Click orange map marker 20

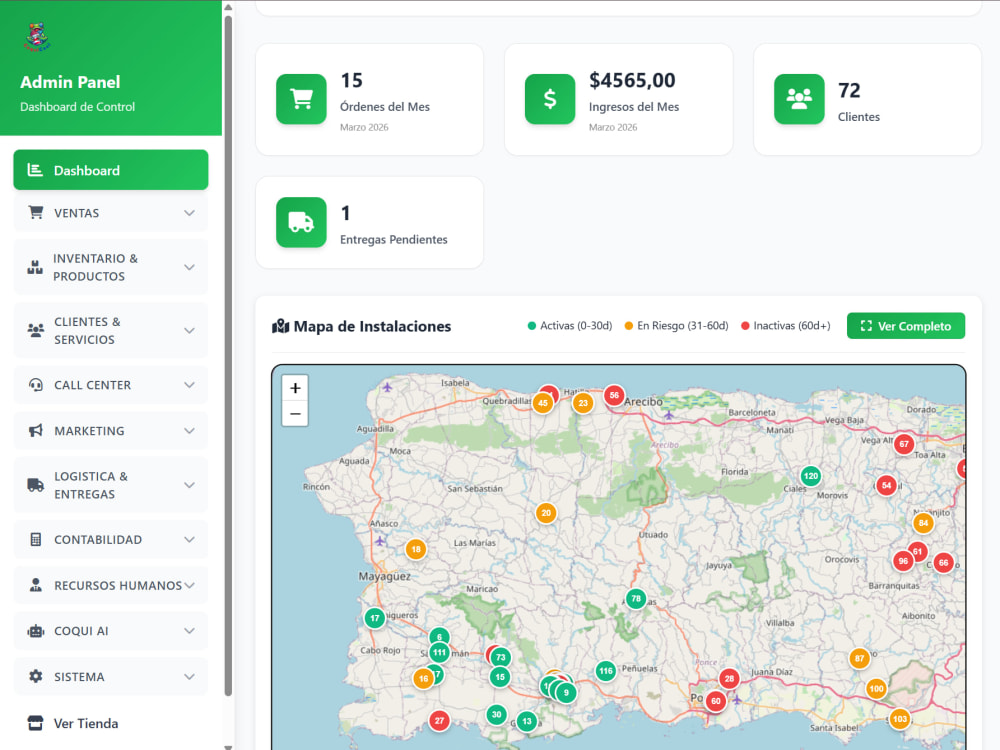click(546, 513)
